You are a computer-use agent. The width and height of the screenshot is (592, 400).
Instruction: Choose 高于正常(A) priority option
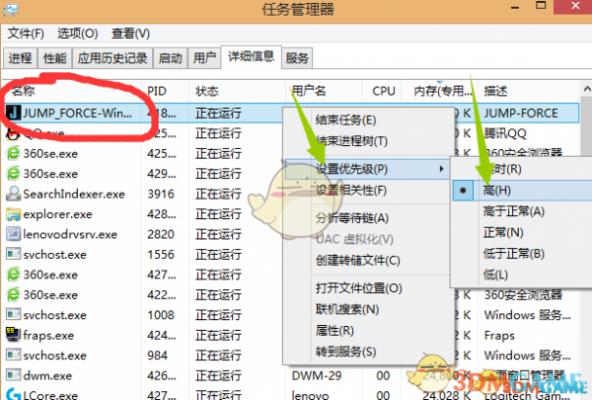pos(514,211)
